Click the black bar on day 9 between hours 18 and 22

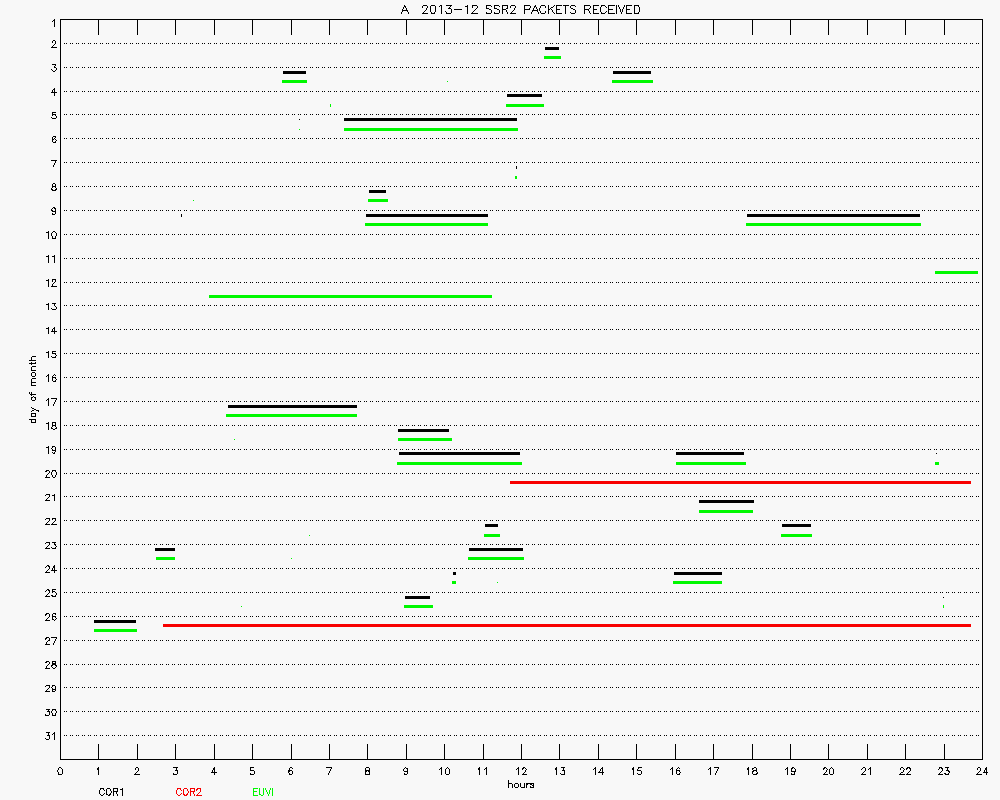coord(833,215)
